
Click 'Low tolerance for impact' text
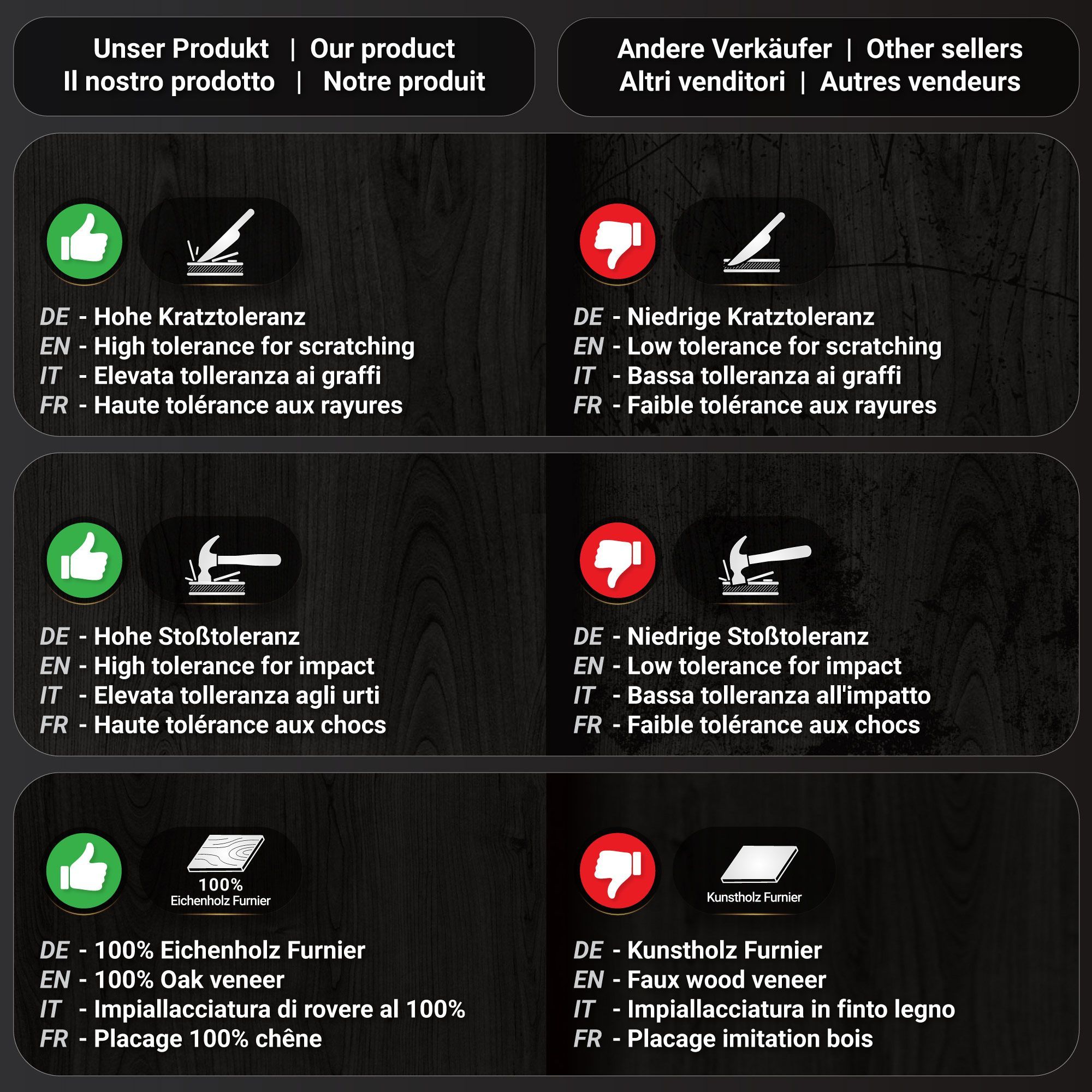[x=764, y=666]
